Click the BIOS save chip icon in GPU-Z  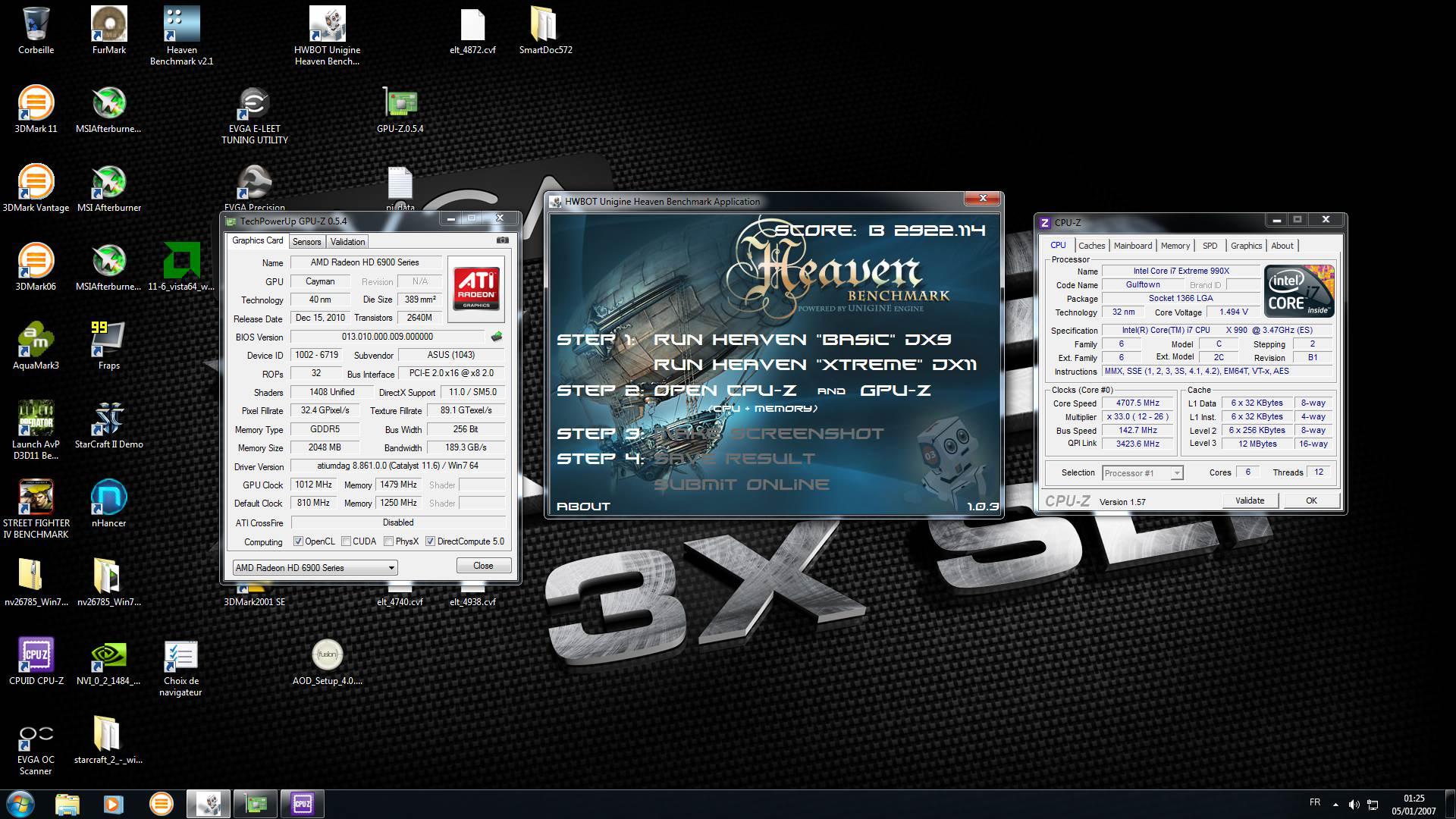point(497,337)
